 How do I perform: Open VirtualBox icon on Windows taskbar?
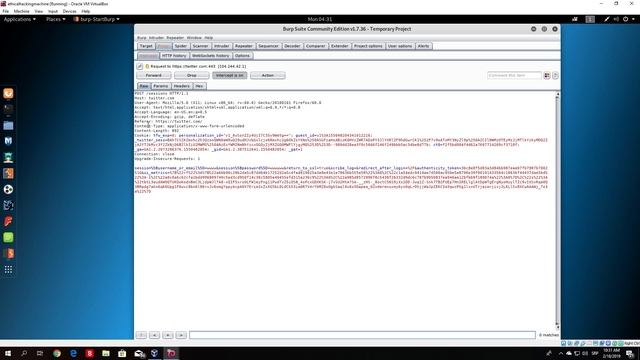tap(155, 353)
